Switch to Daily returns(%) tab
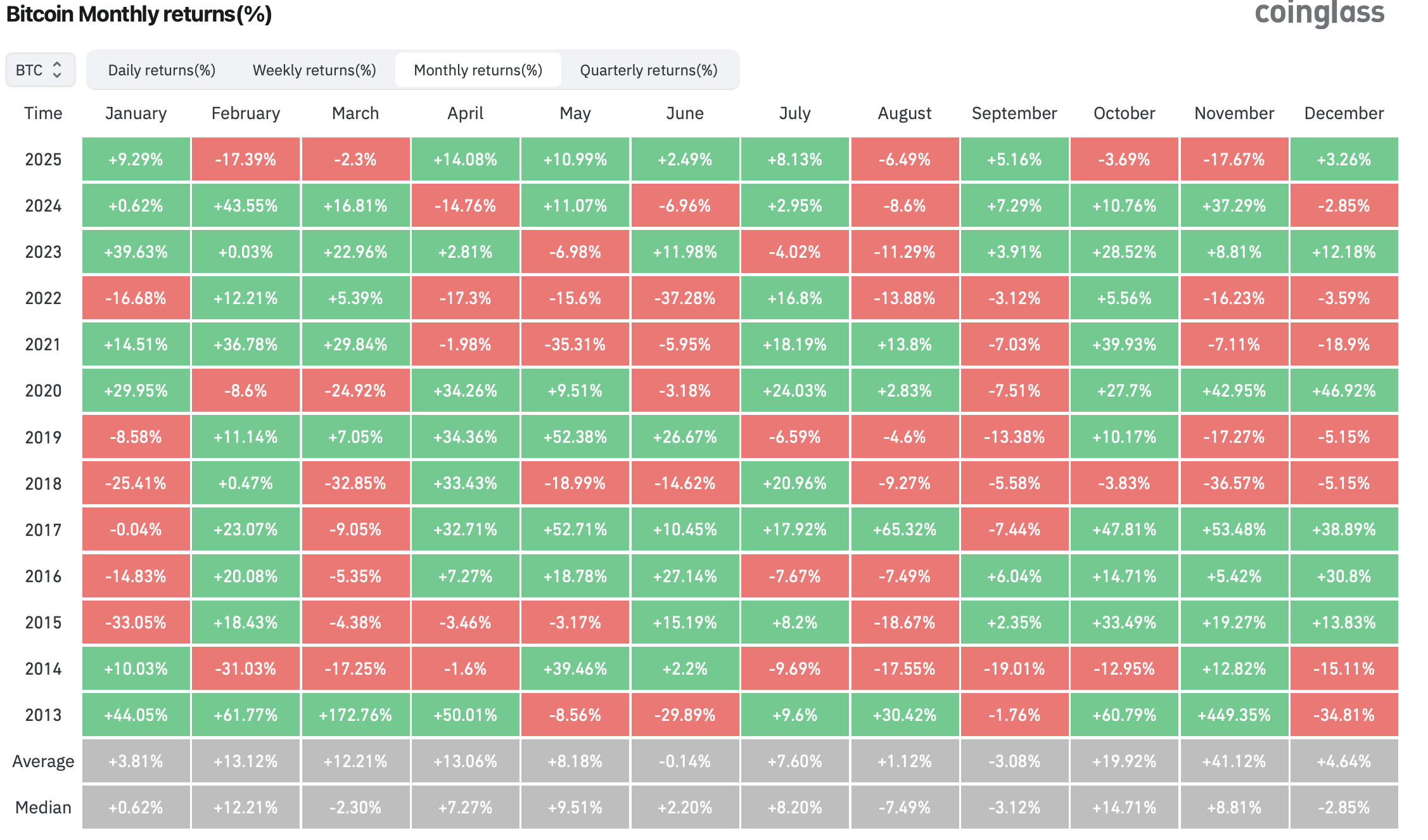Viewport: 1428px width, 840px height. tap(162, 70)
